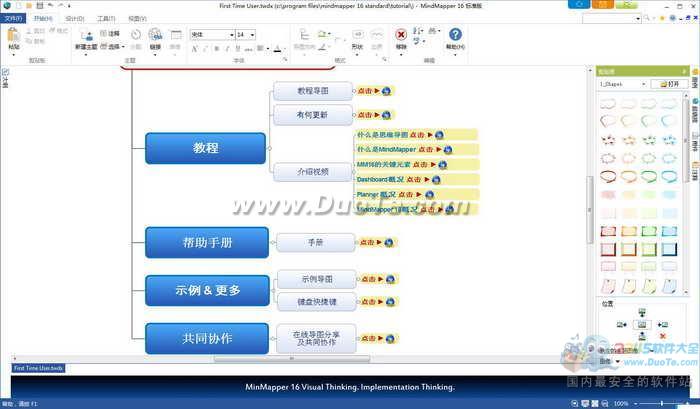This screenshot has height=409, width=700.
Task: Switch to the 开始 (Home) ribbon tab
Action: click(43, 18)
